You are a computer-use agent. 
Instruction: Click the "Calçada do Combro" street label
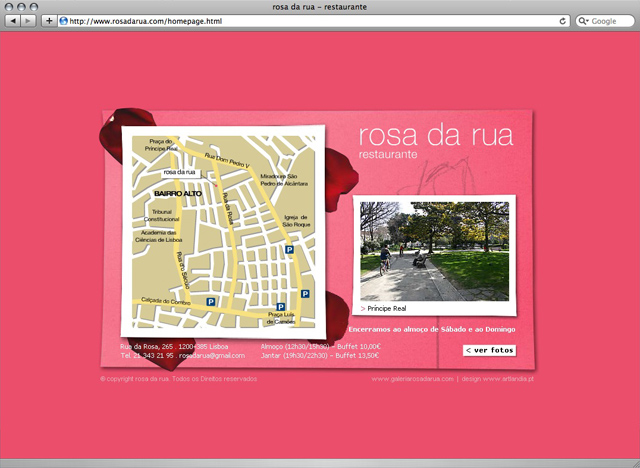pos(166,301)
